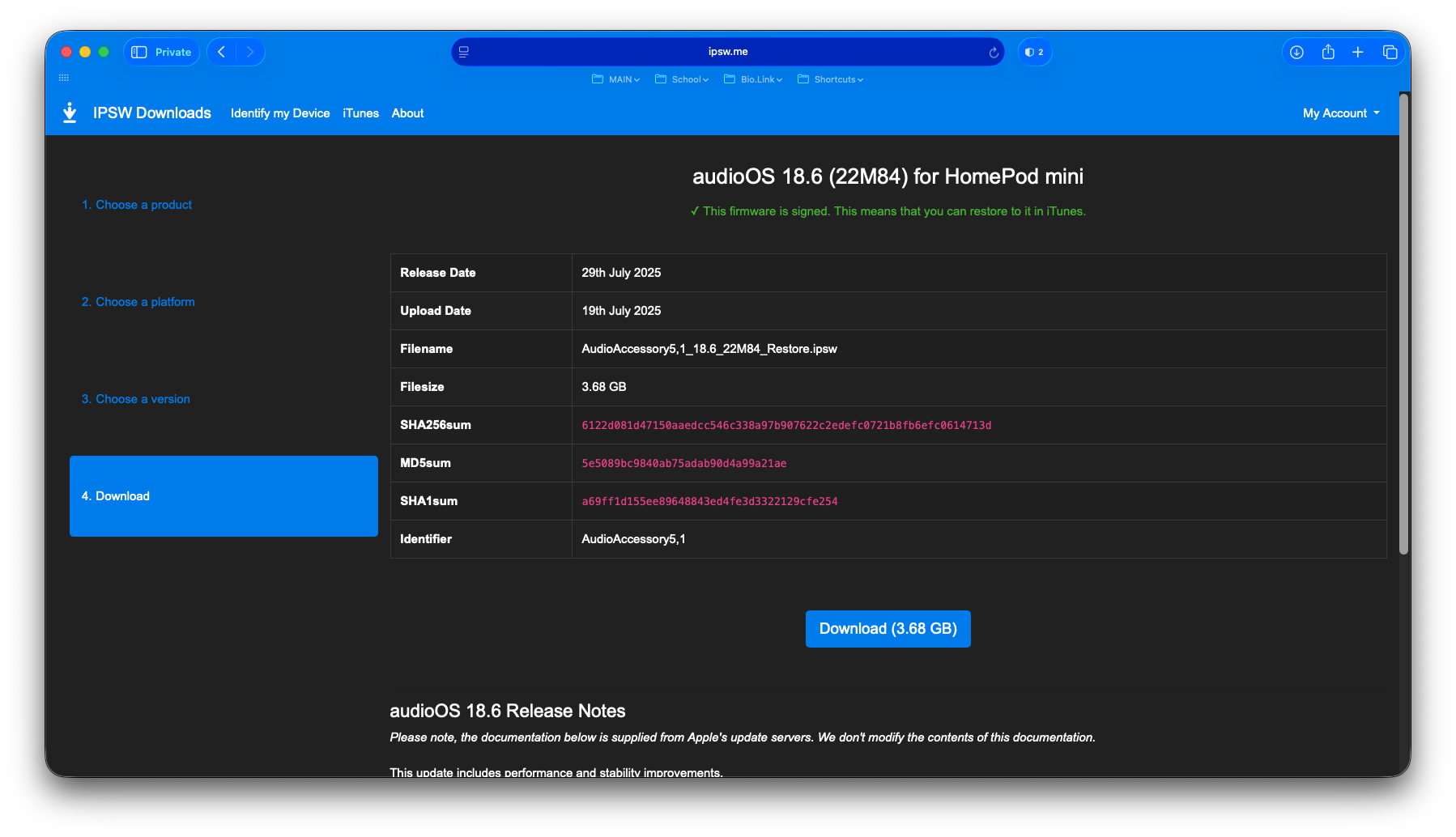This screenshot has height=837, width=1456.
Task: Click the release date 29th July 2025
Action: (x=621, y=273)
